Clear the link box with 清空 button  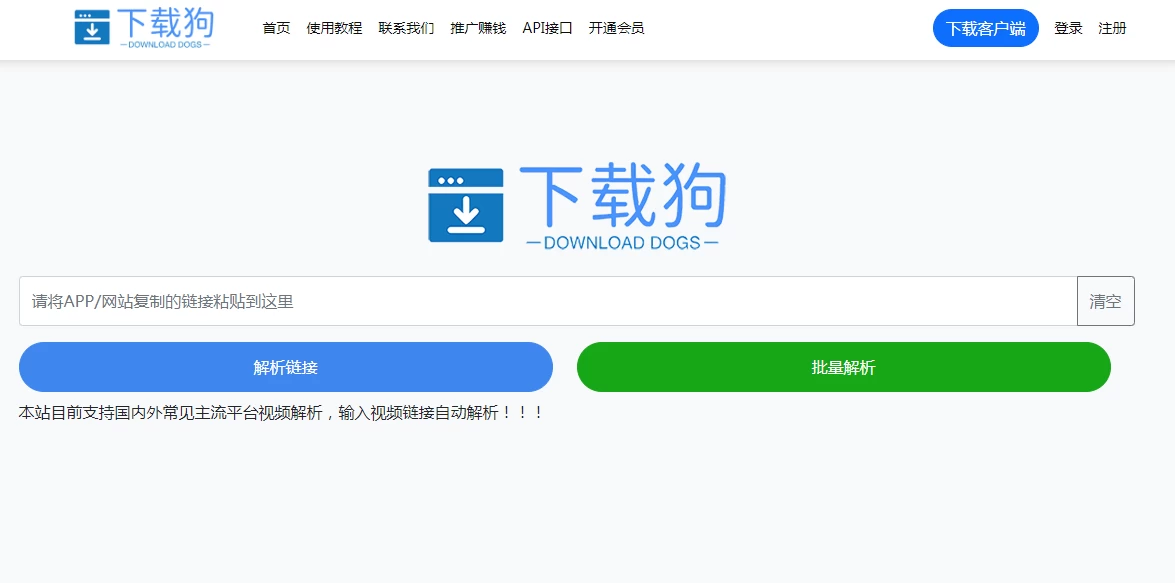[x=1105, y=300]
